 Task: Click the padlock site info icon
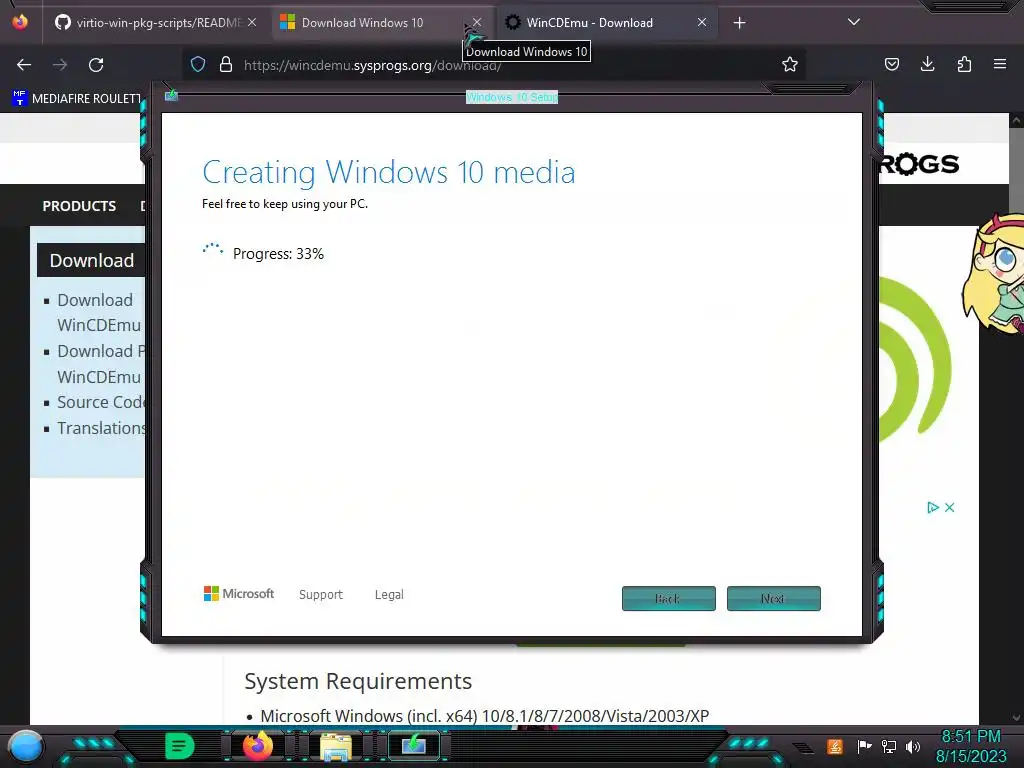tap(226, 64)
